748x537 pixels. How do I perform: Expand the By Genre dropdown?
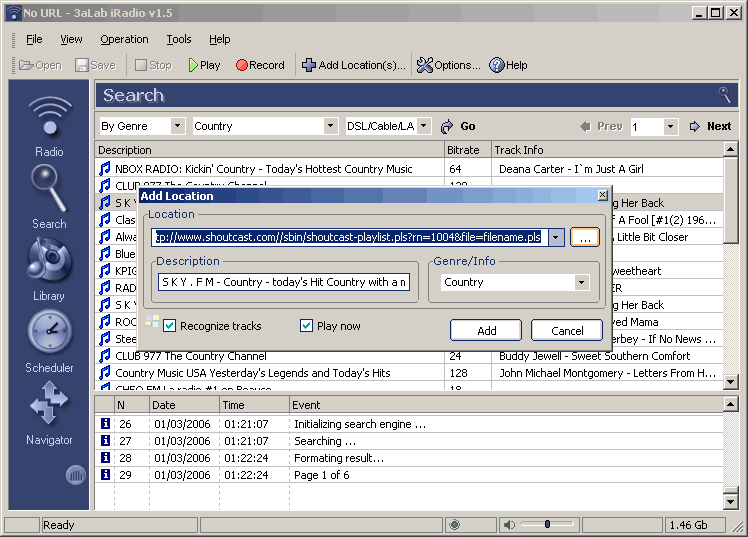pos(177,126)
